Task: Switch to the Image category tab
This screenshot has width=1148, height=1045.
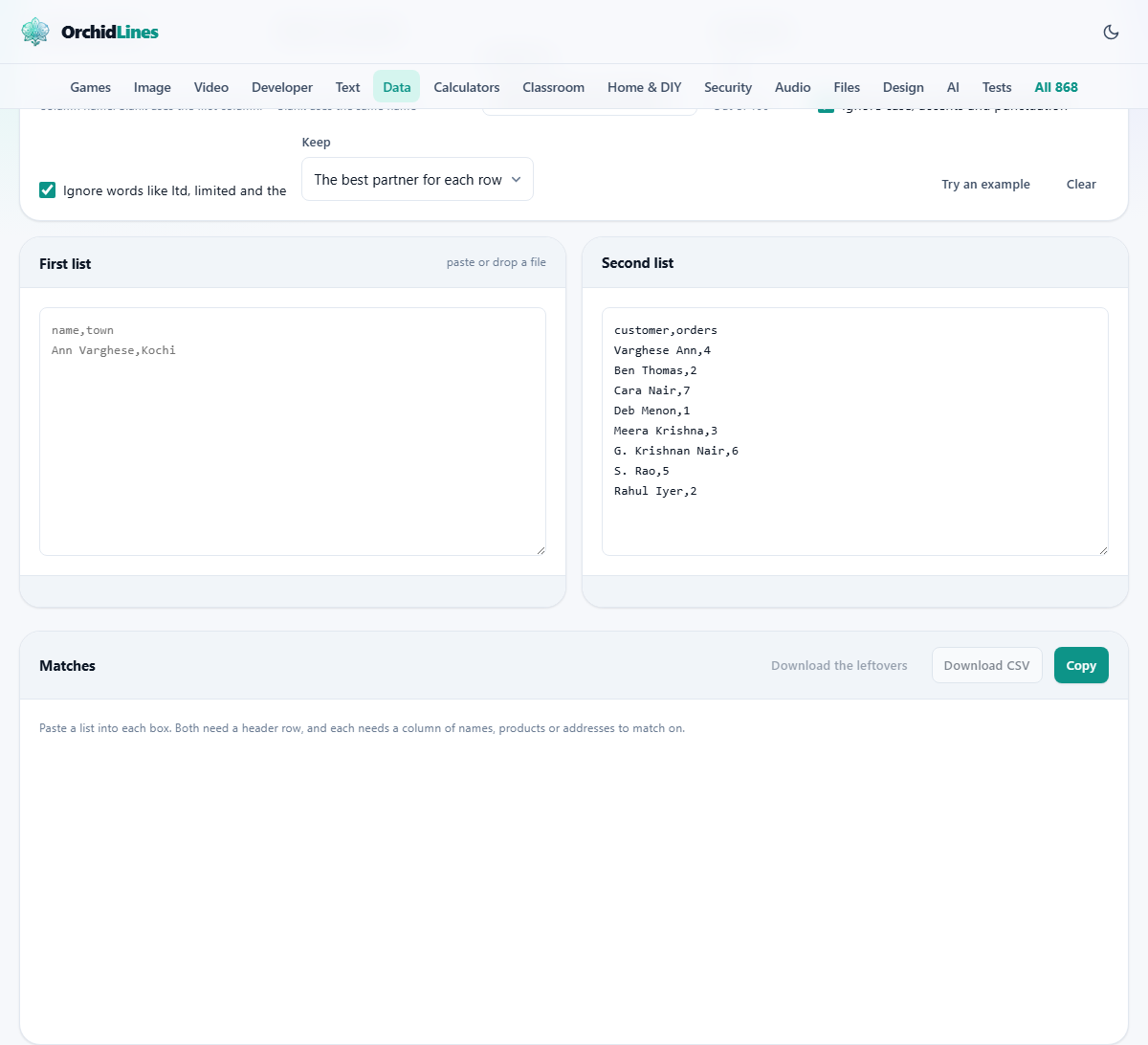Action: (x=152, y=87)
